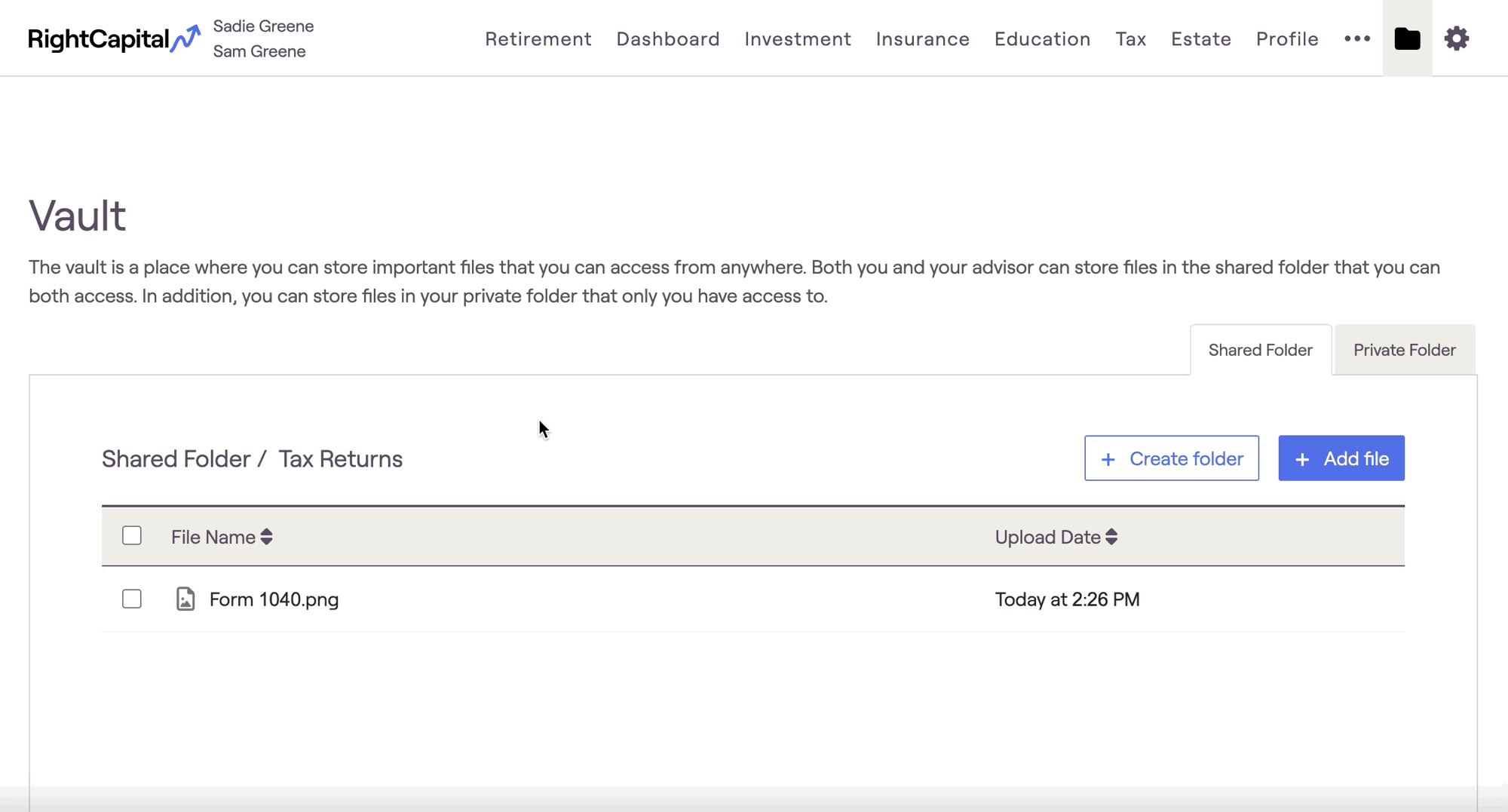Click the RightCapital logo
1508x812 pixels.
[114, 38]
